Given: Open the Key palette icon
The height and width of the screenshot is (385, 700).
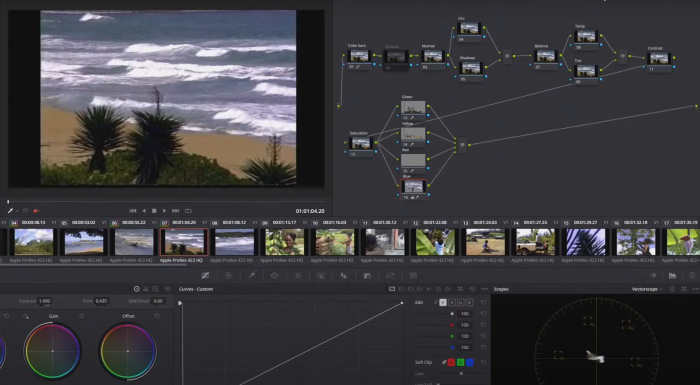Looking at the screenshot, I should pos(367,276).
